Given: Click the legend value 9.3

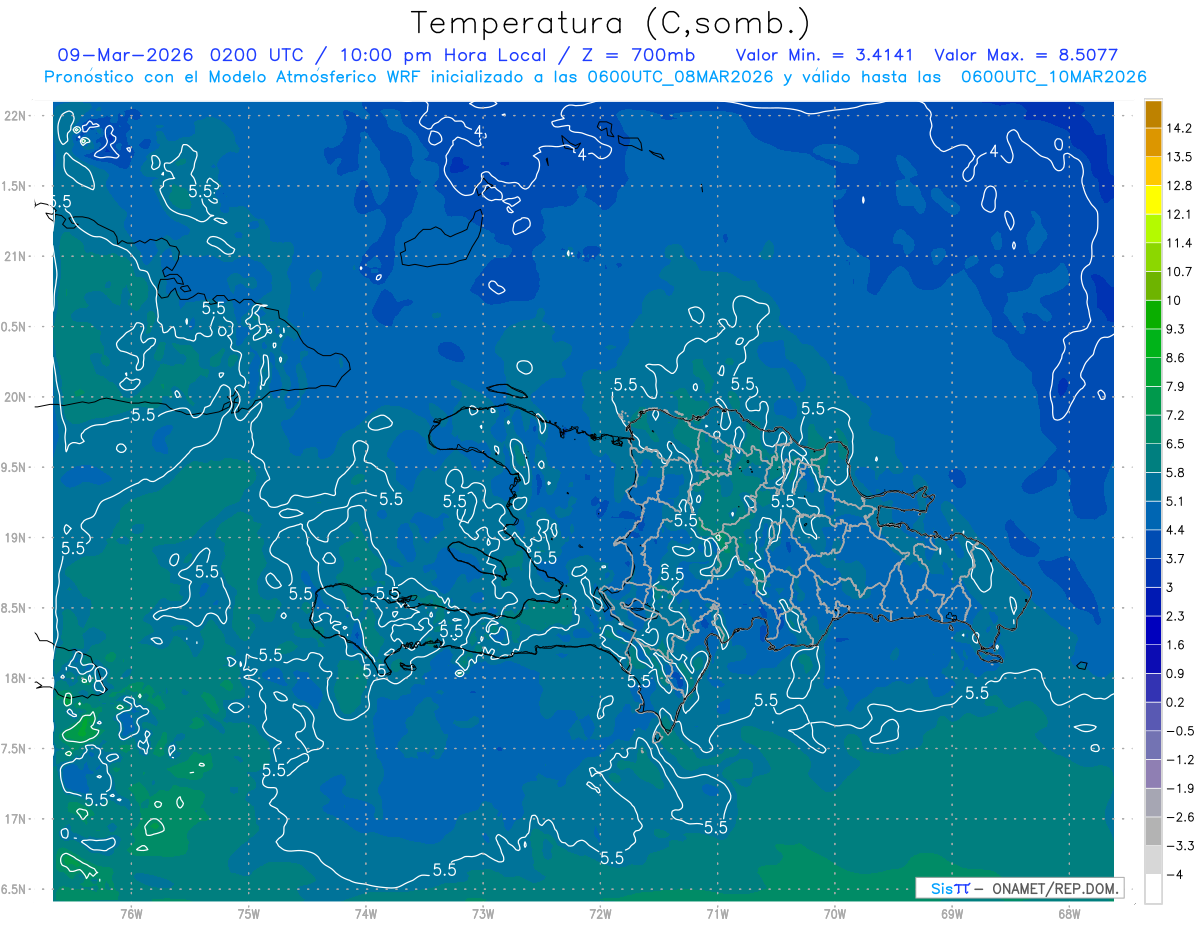Looking at the screenshot, I should click(x=1176, y=329).
